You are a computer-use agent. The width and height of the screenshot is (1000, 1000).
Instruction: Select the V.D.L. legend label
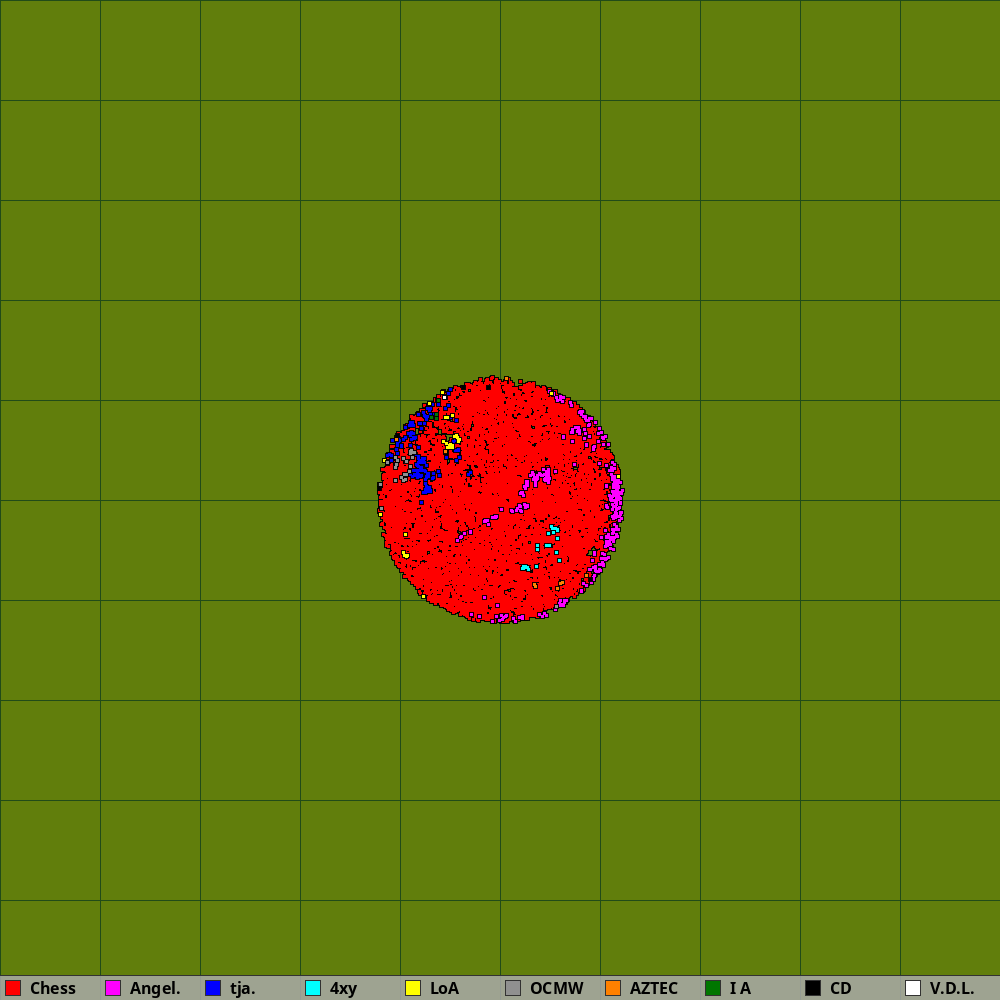tap(952, 989)
